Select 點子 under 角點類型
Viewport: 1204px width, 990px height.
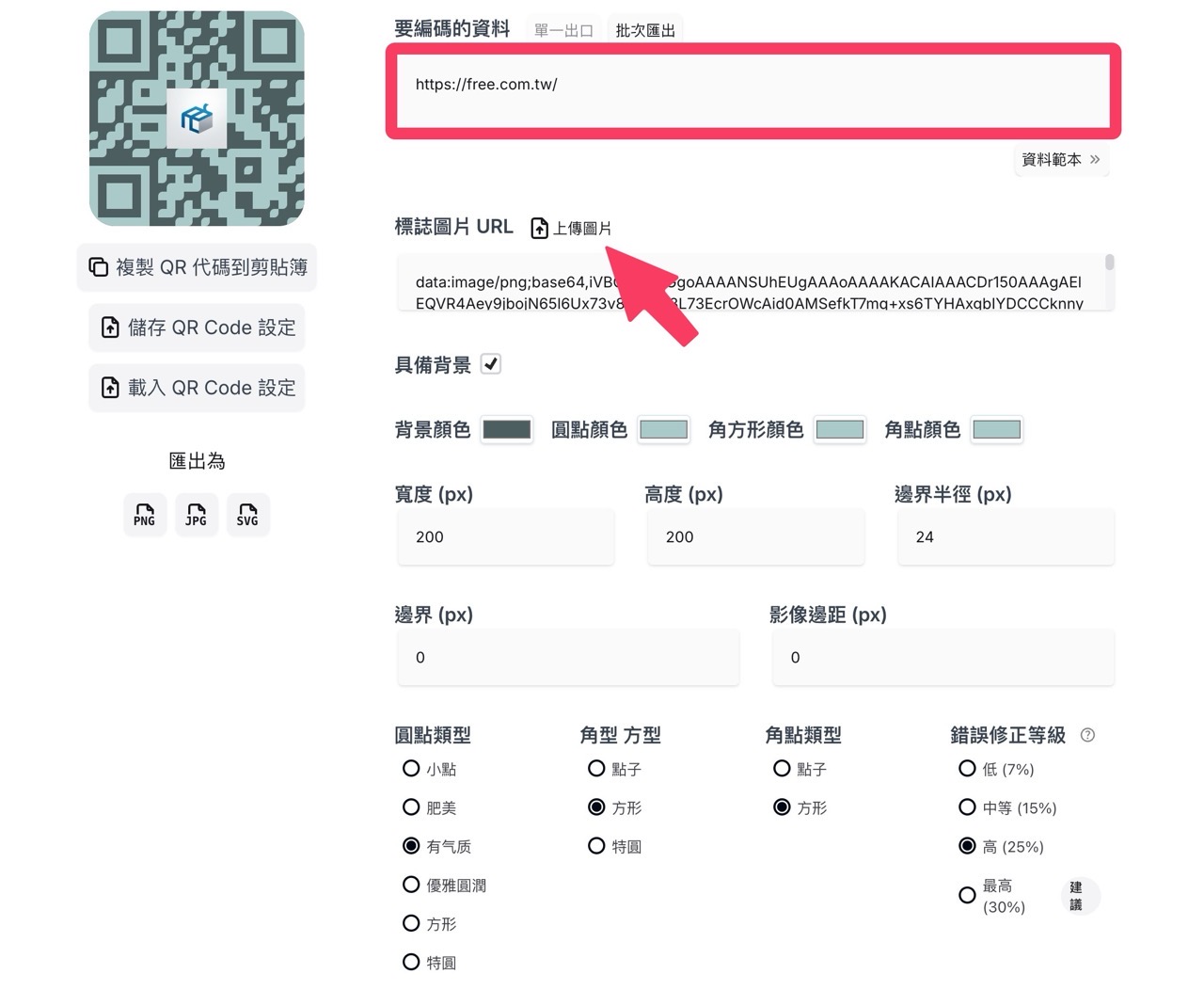click(782, 769)
